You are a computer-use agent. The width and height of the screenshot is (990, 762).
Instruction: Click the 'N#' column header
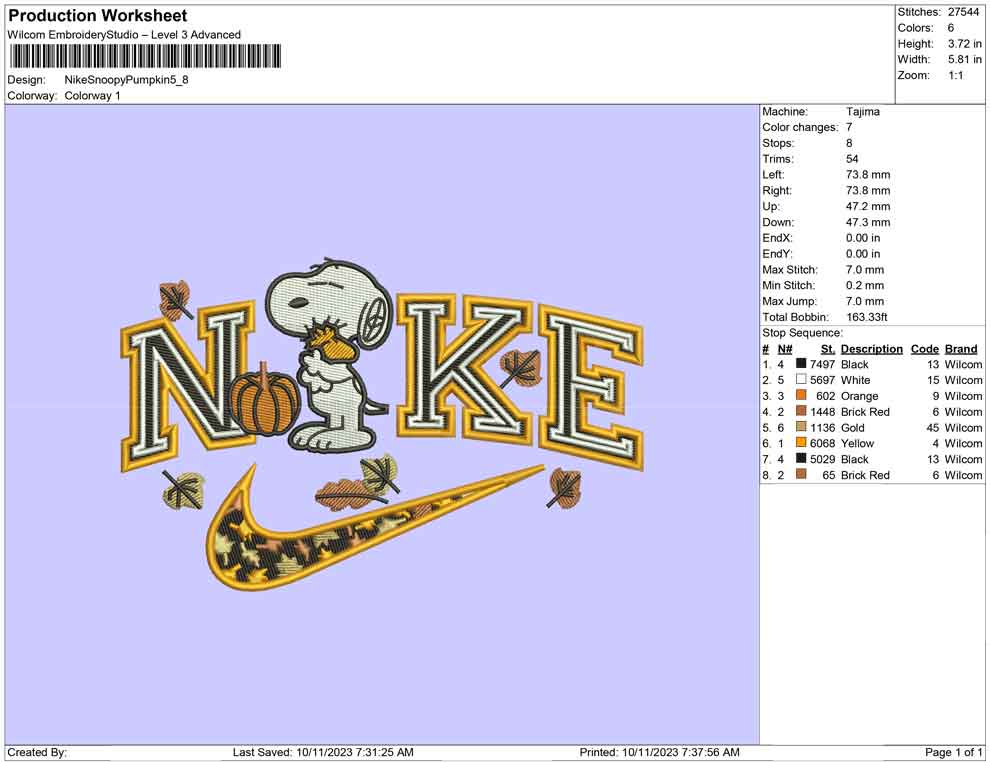pyautogui.click(x=785, y=348)
